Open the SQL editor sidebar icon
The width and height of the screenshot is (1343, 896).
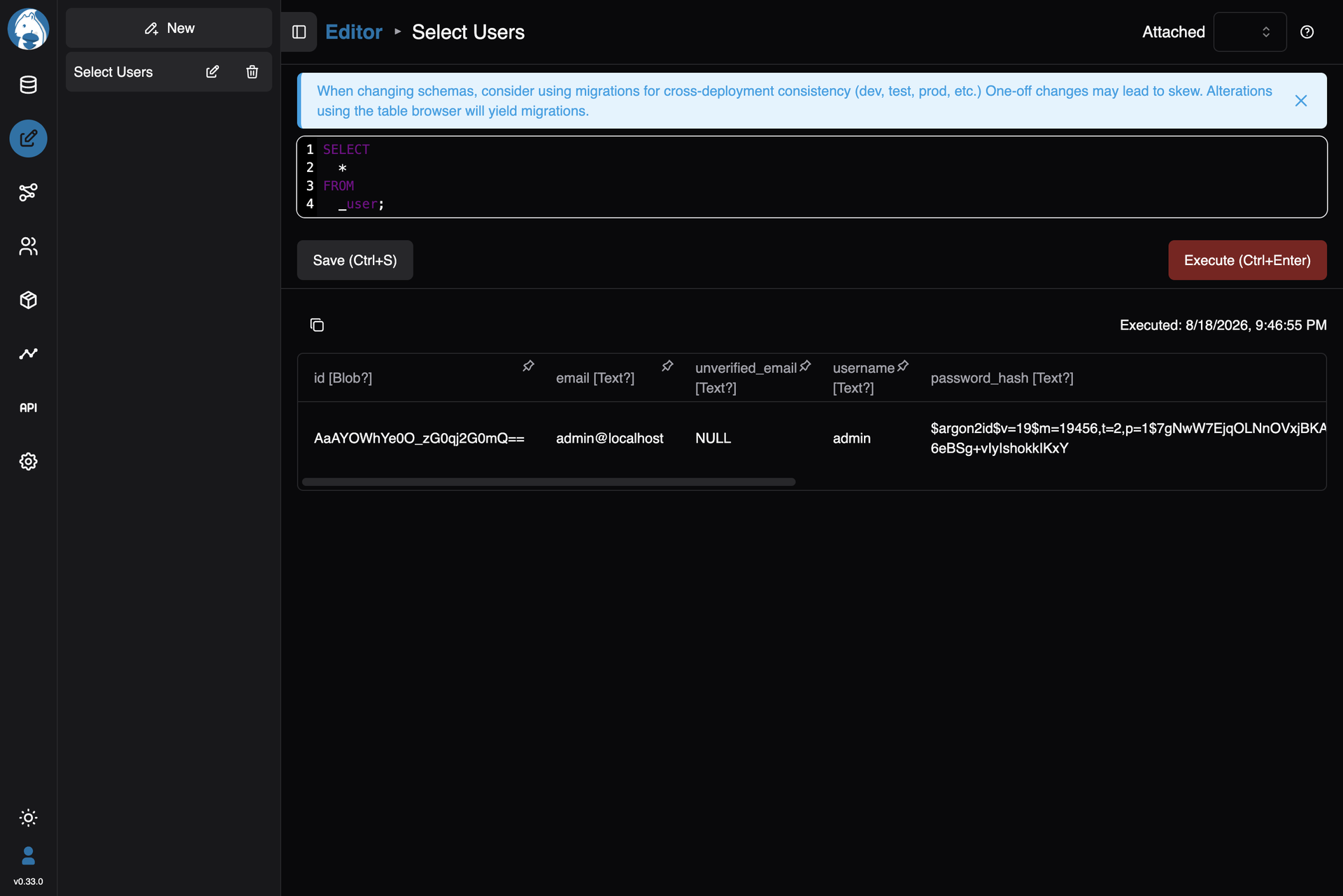(x=28, y=138)
